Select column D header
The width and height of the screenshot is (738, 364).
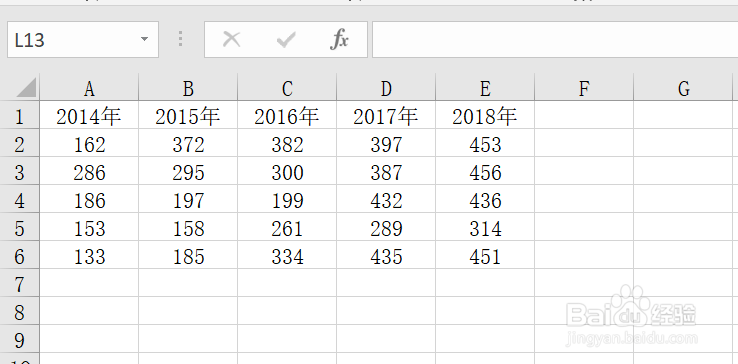[x=386, y=88]
